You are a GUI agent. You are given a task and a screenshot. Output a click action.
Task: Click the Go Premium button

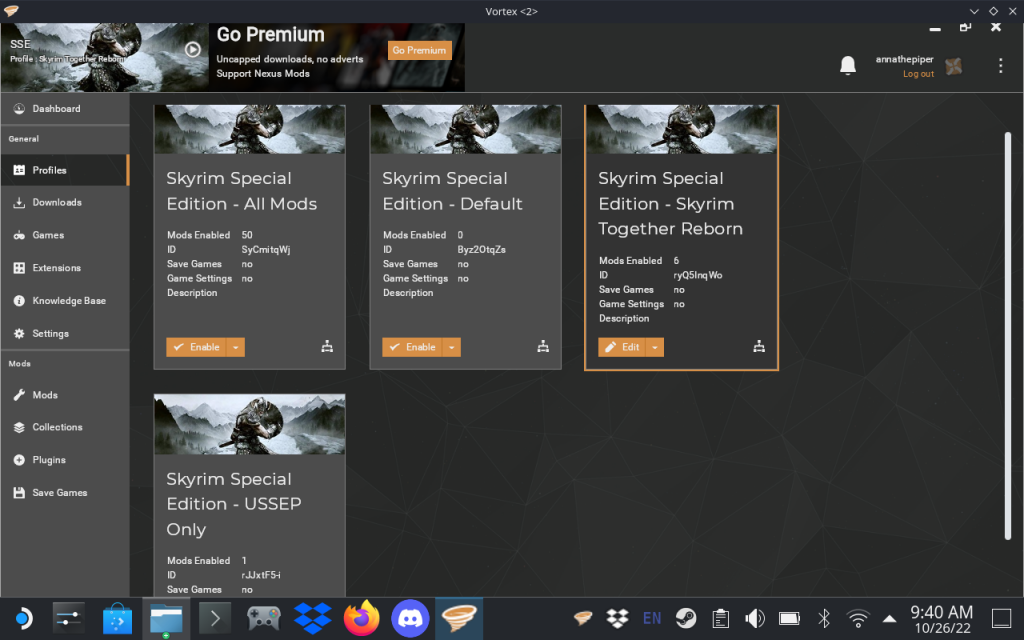pos(419,50)
